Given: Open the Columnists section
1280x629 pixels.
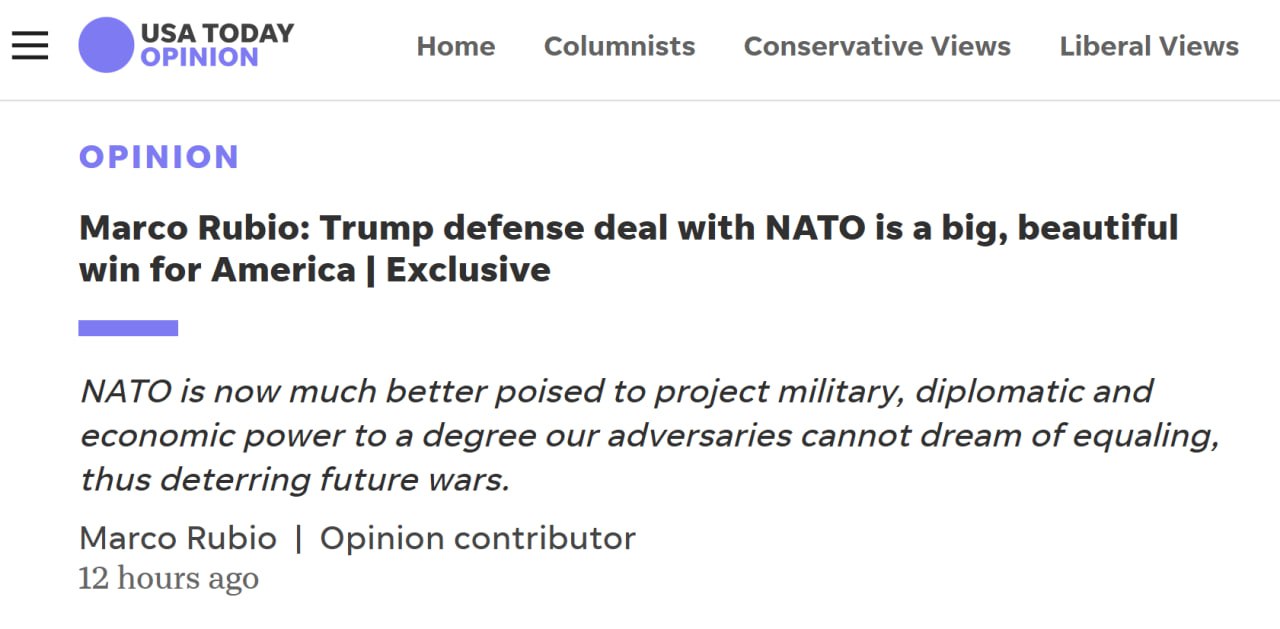Looking at the screenshot, I should [619, 46].
